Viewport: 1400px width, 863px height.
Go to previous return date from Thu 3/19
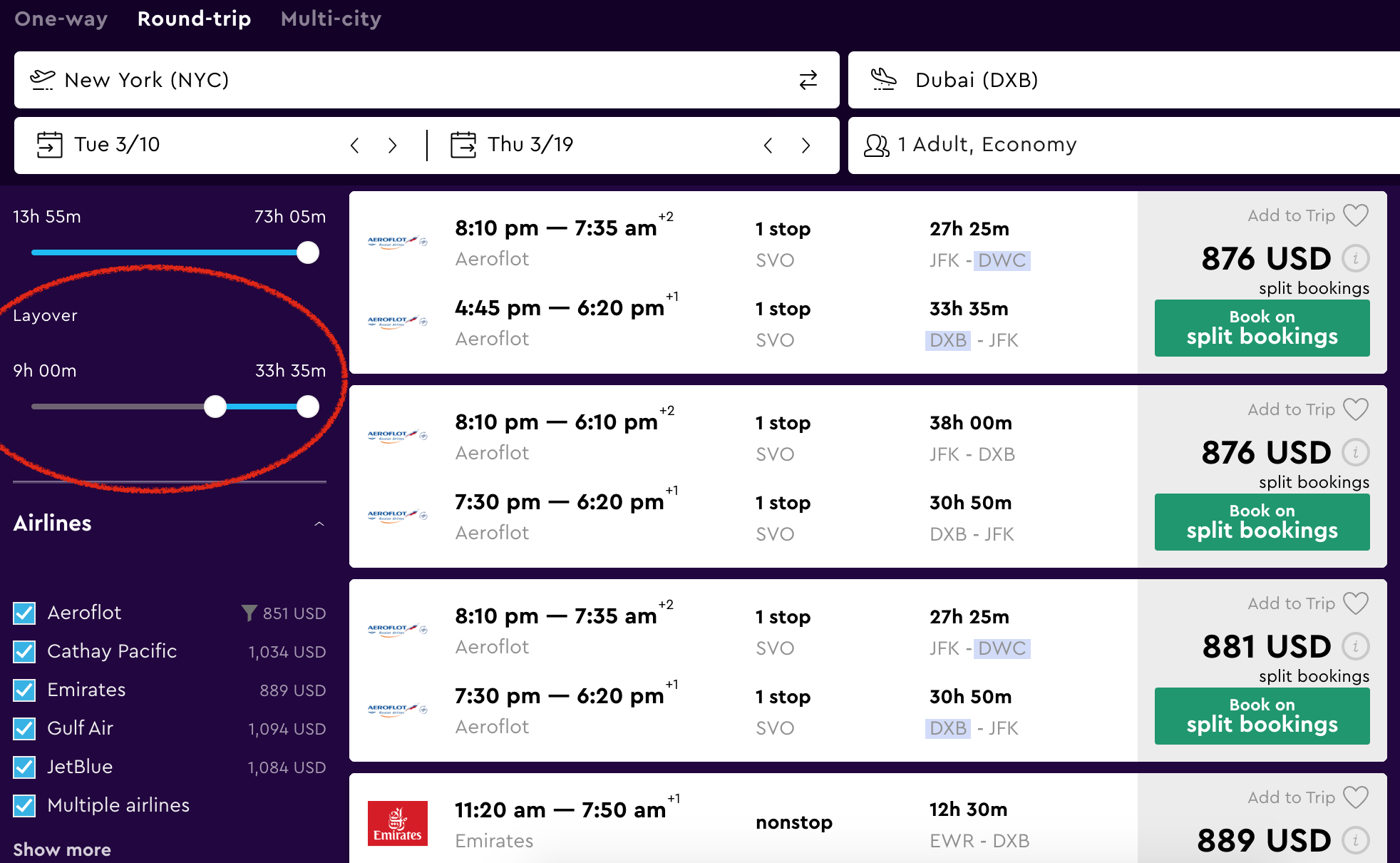coord(768,145)
